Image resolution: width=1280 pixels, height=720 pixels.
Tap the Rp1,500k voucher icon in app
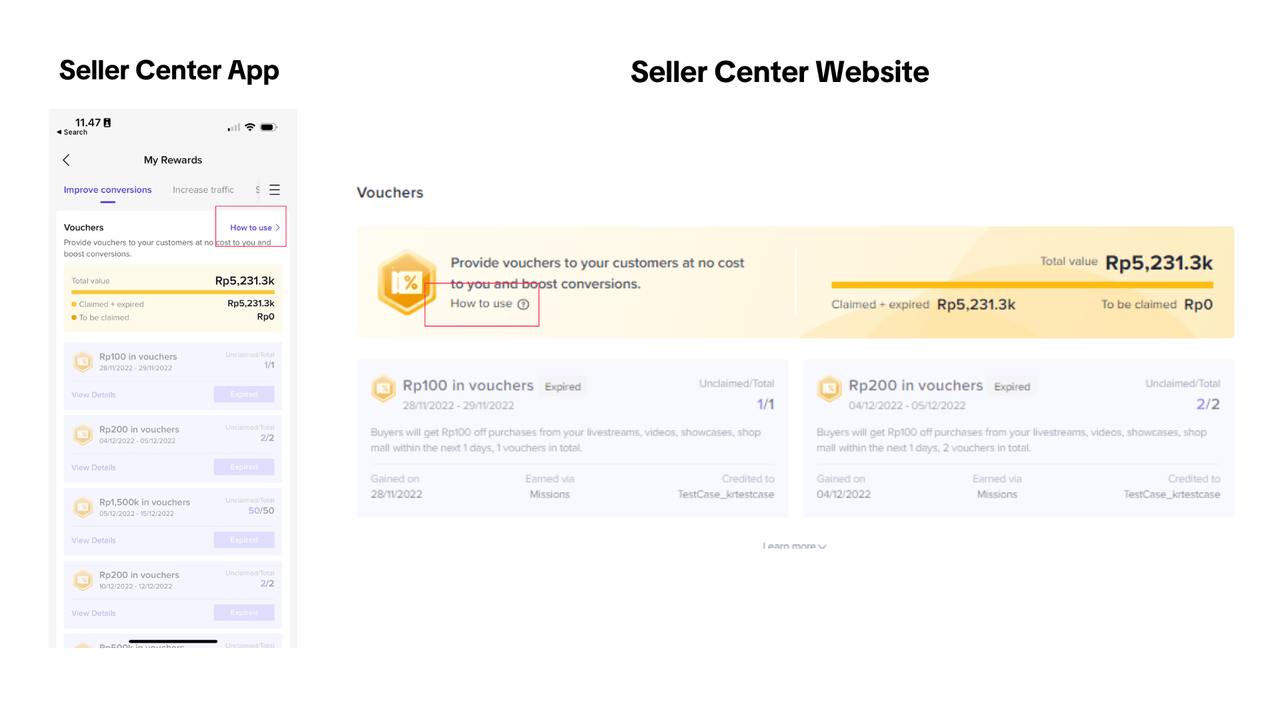tap(83, 507)
